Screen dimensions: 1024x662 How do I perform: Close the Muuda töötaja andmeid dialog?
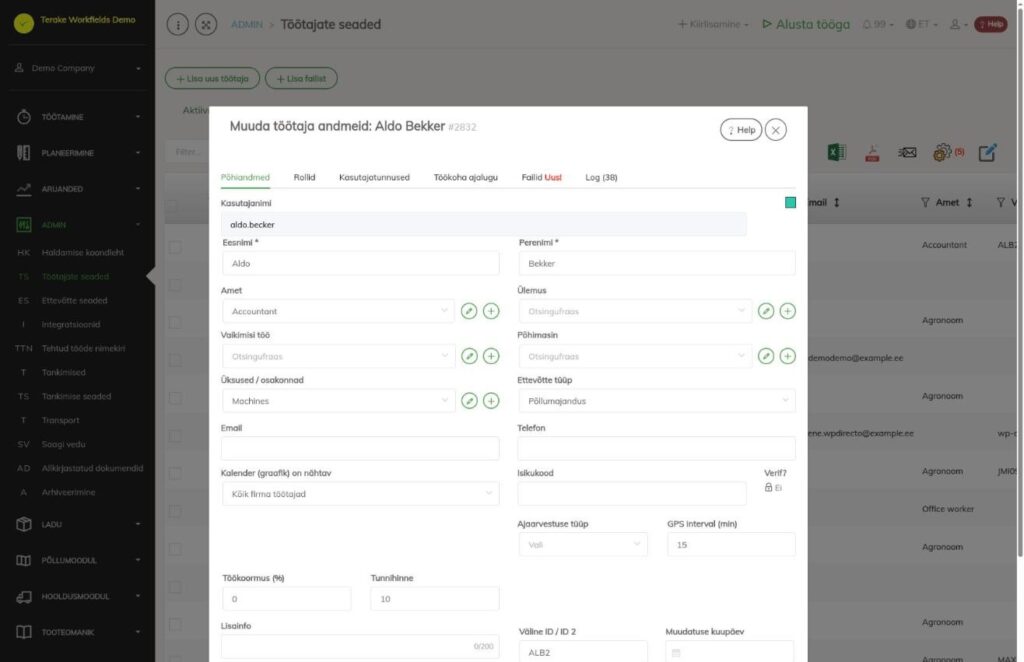pos(776,130)
